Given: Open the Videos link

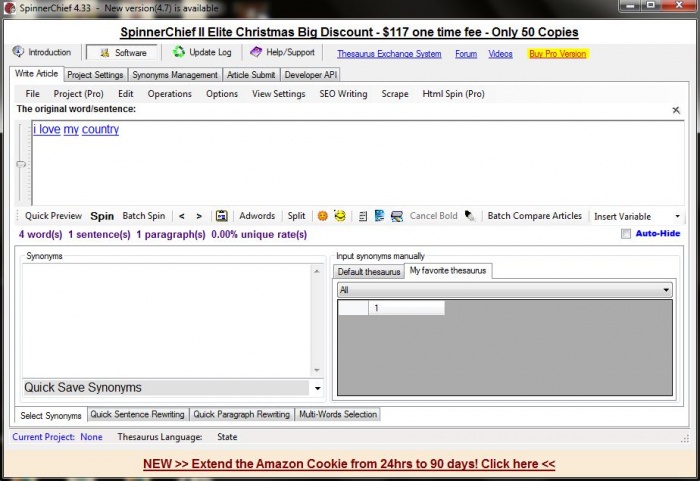Looking at the screenshot, I should coord(500,54).
